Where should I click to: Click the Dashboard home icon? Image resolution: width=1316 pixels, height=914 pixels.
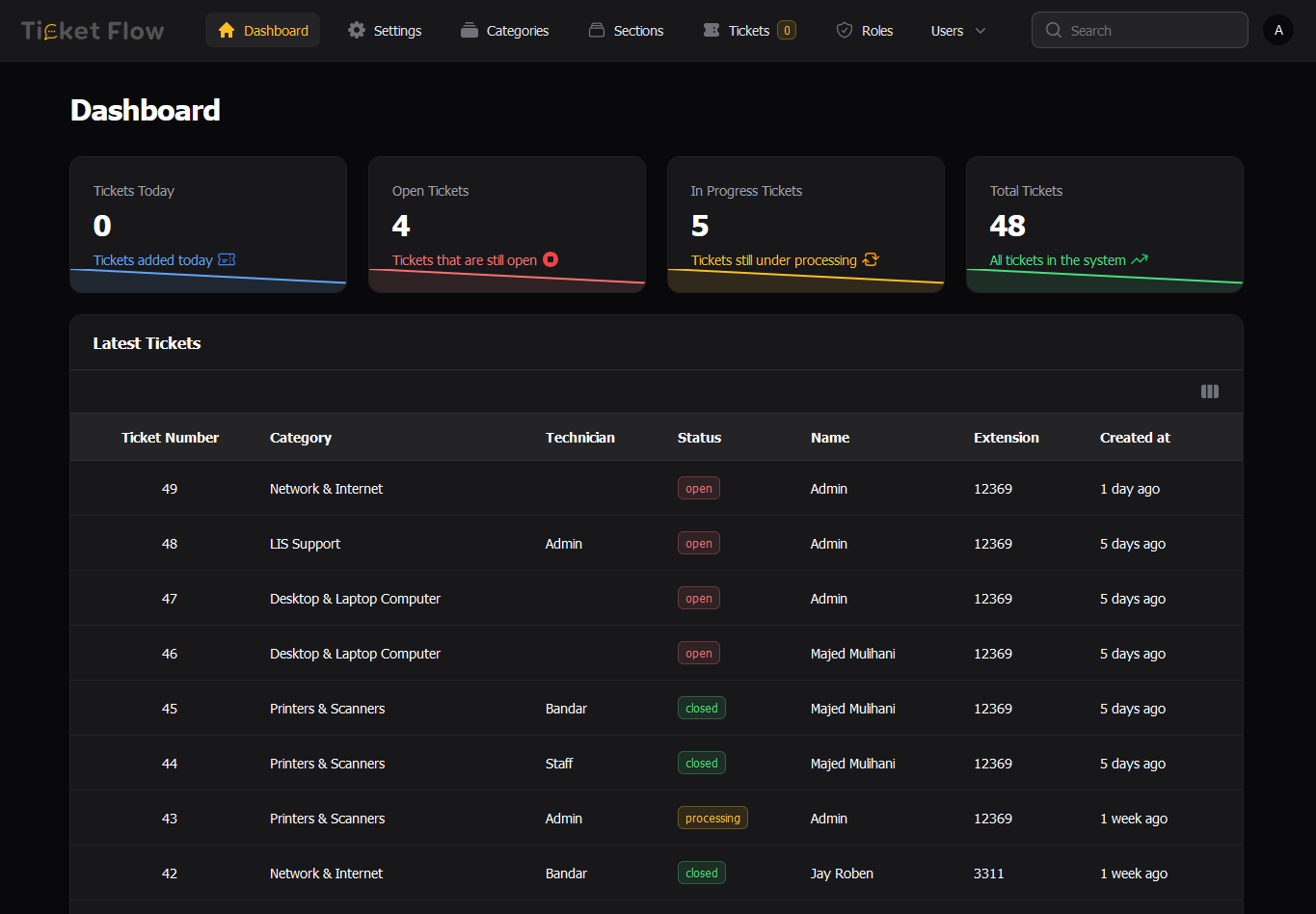227,31
